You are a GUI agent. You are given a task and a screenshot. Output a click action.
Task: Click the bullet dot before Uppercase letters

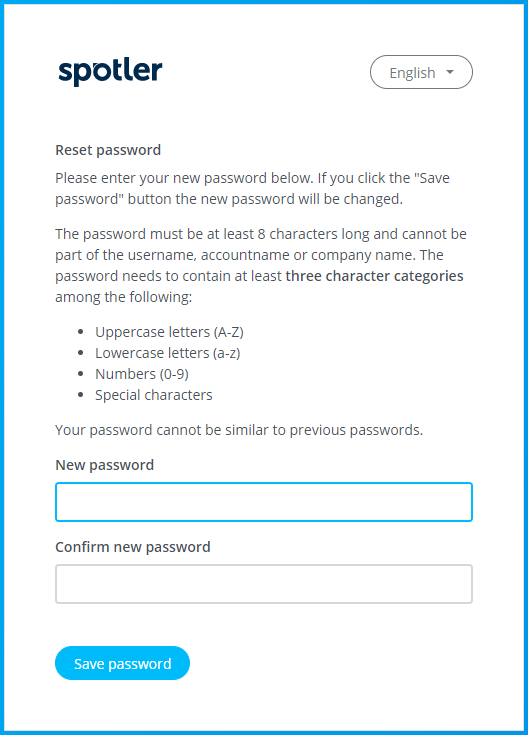(x=81, y=332)
